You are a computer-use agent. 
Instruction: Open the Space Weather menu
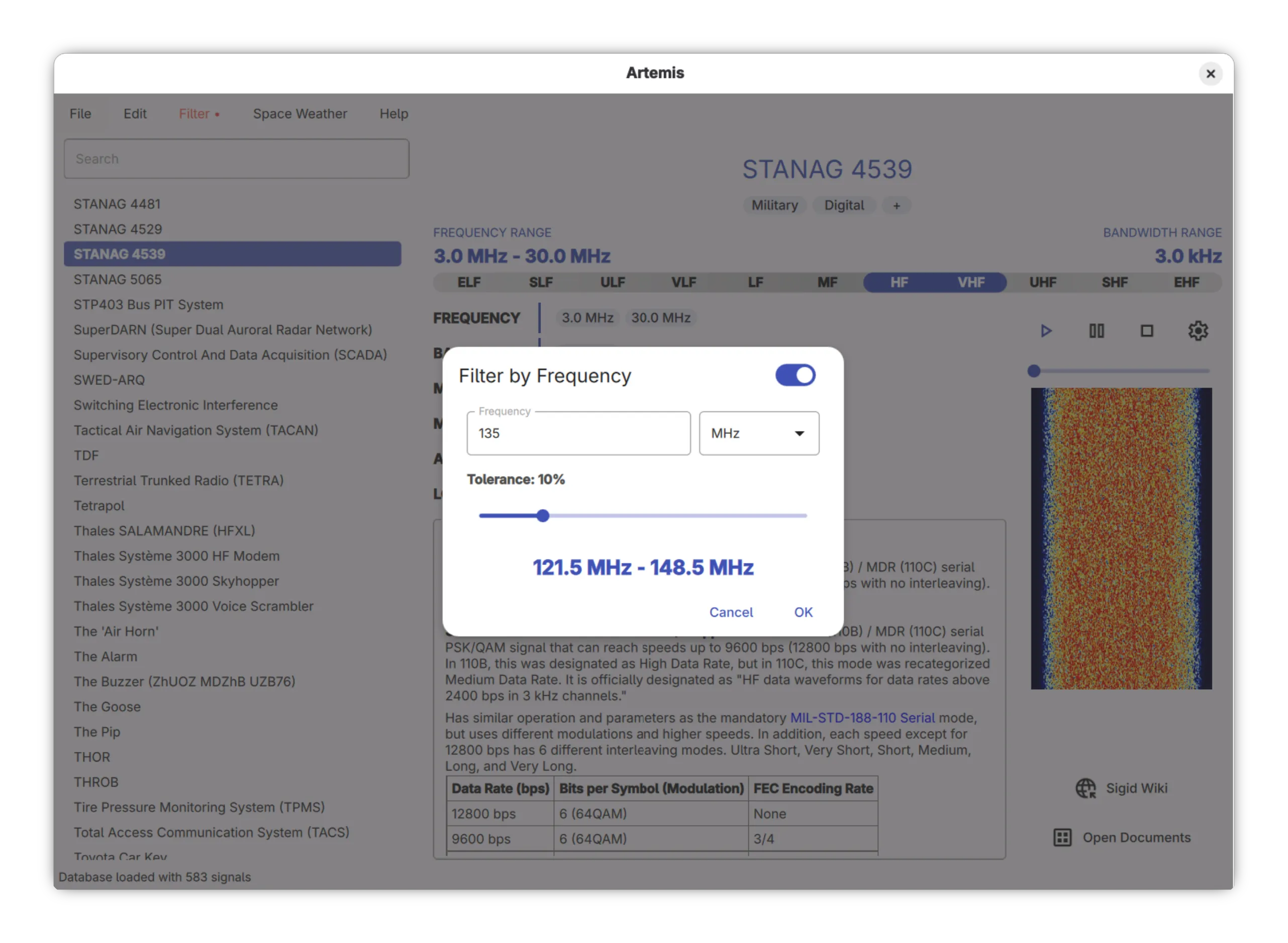pyautogui.click(x=300, y=114)
